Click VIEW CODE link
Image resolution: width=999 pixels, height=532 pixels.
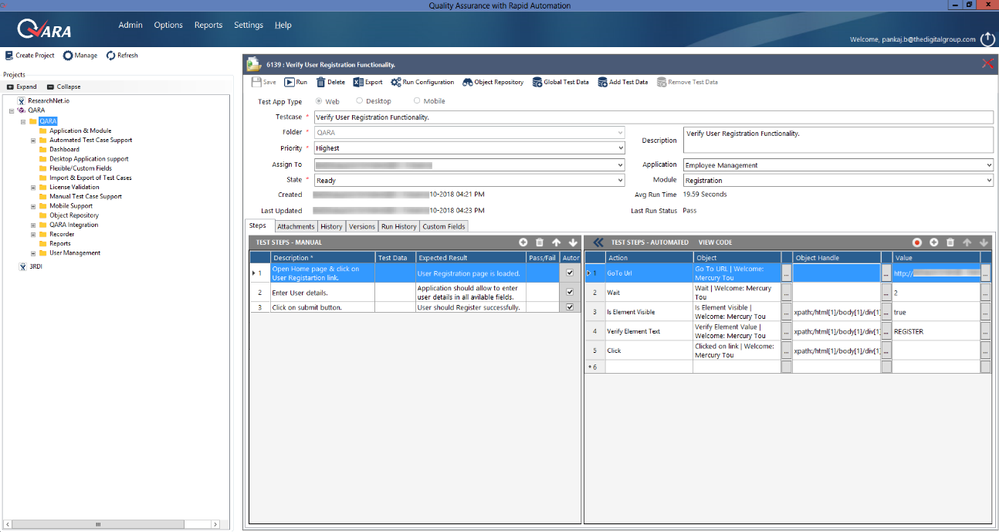coord(715,243)
